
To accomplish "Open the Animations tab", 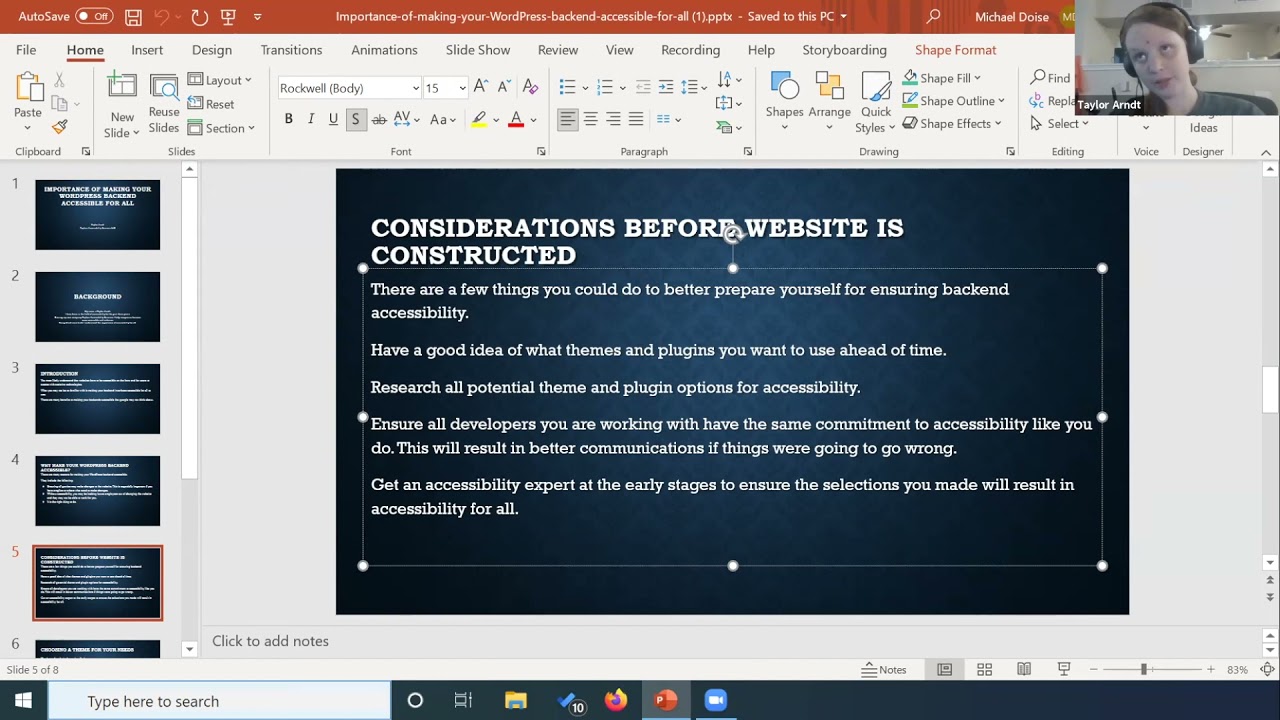I will tap(384, 50).
